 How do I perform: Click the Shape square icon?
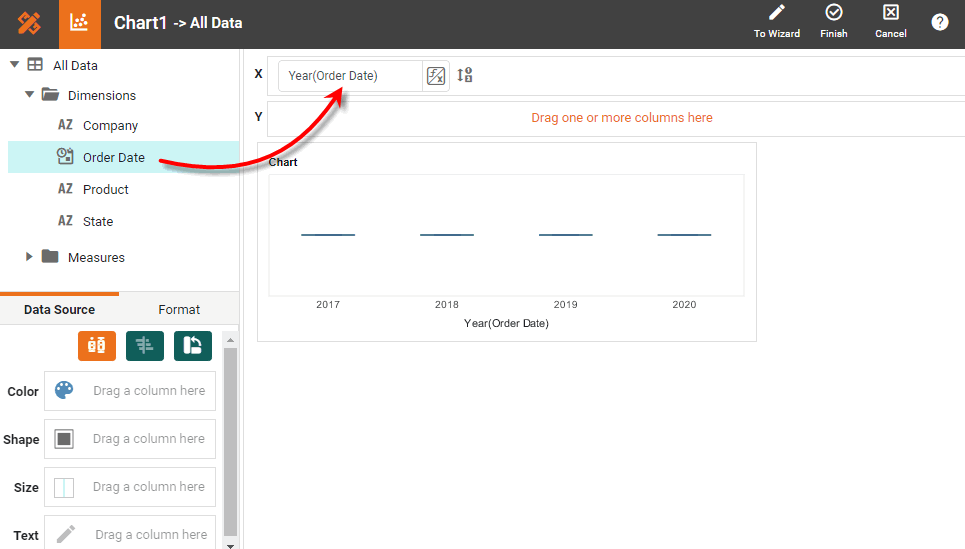[x=64, y=439]
